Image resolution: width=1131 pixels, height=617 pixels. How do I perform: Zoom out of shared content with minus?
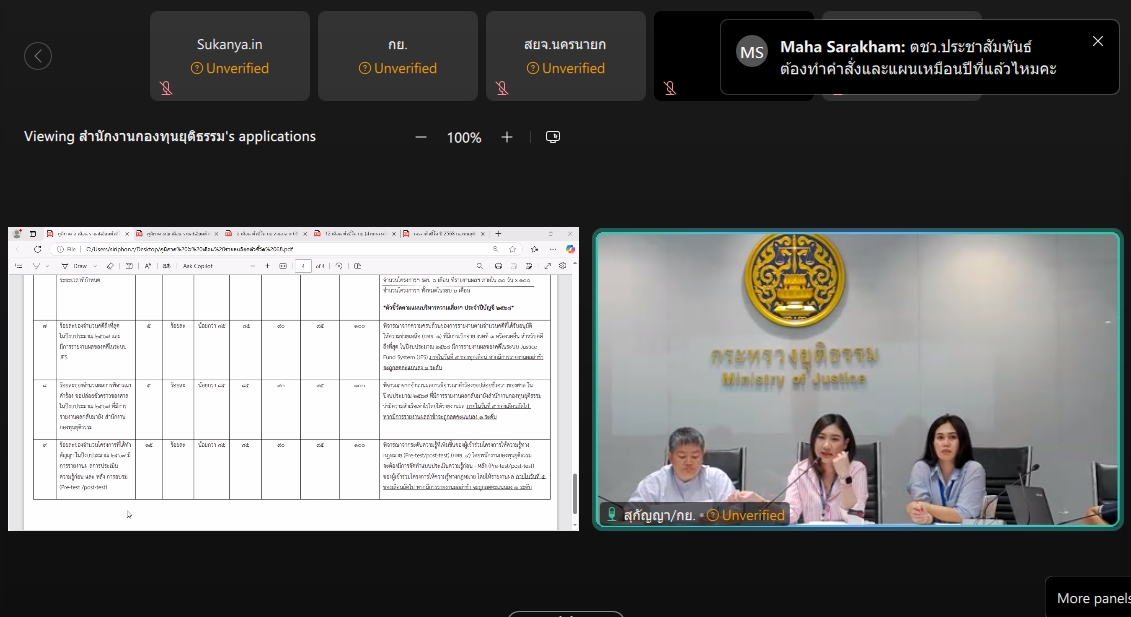pos(421,137)
